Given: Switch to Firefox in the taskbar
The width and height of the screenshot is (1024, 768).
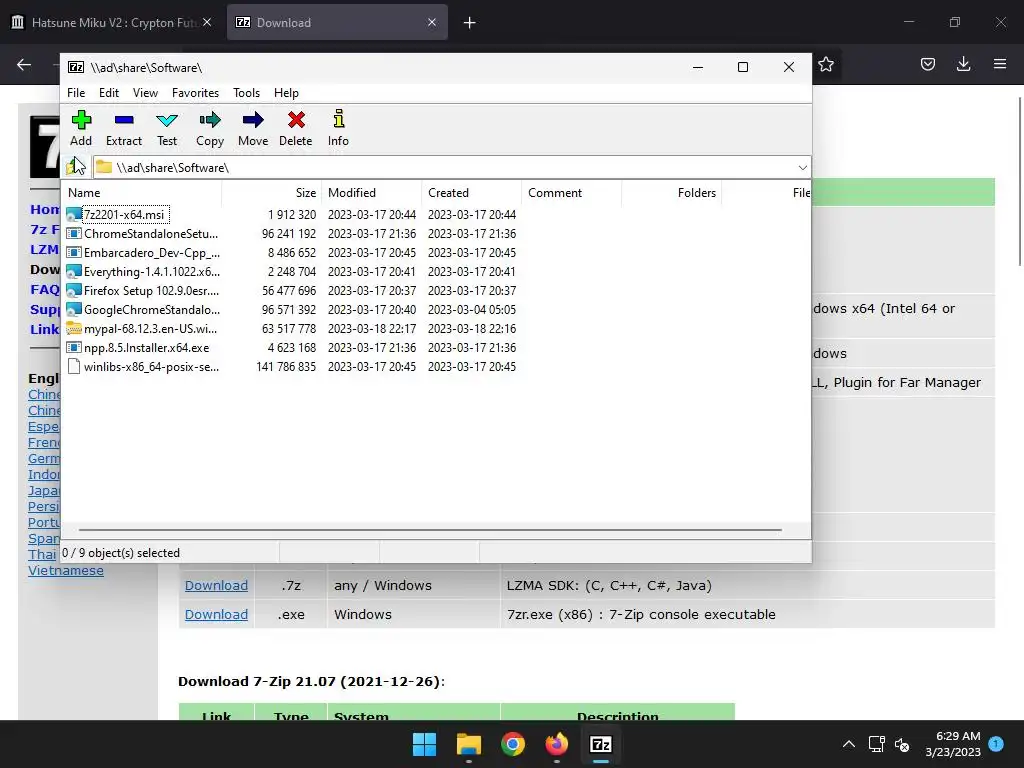Looking at the screenshot, I should click(556, 744).
